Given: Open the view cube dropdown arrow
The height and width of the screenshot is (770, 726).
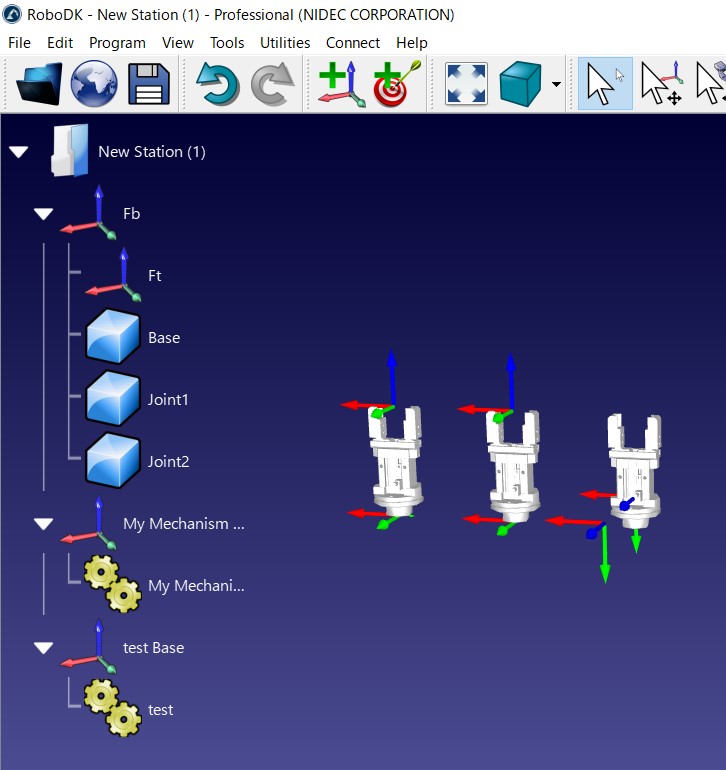Looking at the screenshot, I should pos(557,84).
